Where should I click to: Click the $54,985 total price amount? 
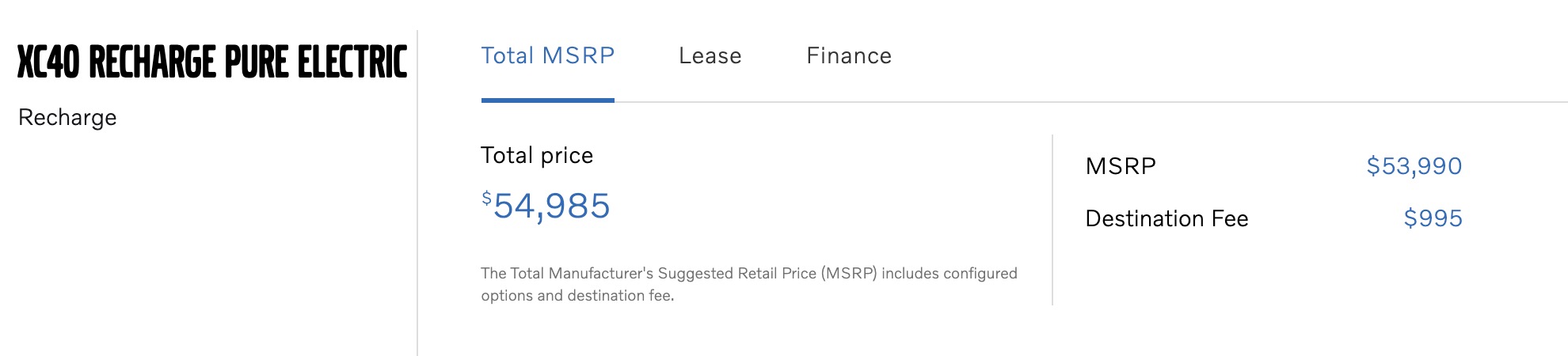[551, 206]
